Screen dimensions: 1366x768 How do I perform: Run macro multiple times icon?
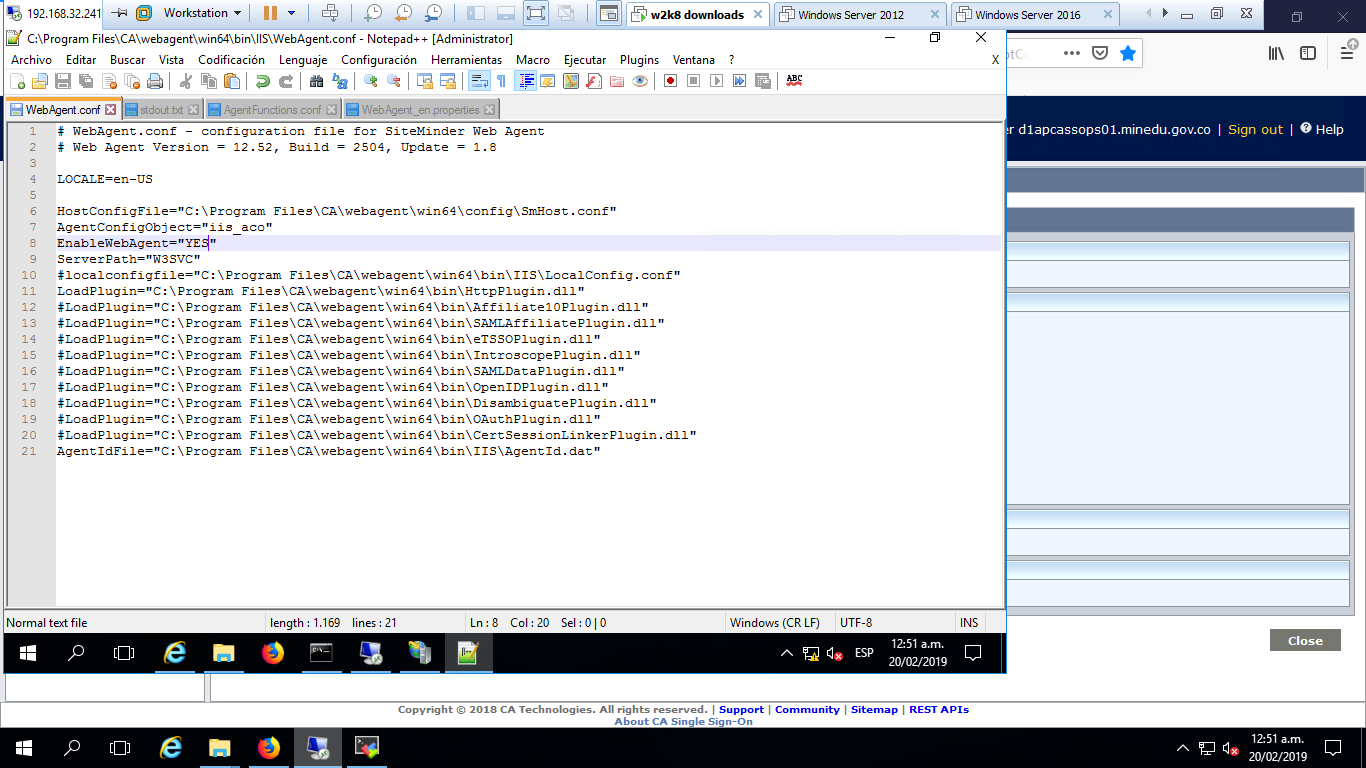pyautogui.click(x=740, y=81)
